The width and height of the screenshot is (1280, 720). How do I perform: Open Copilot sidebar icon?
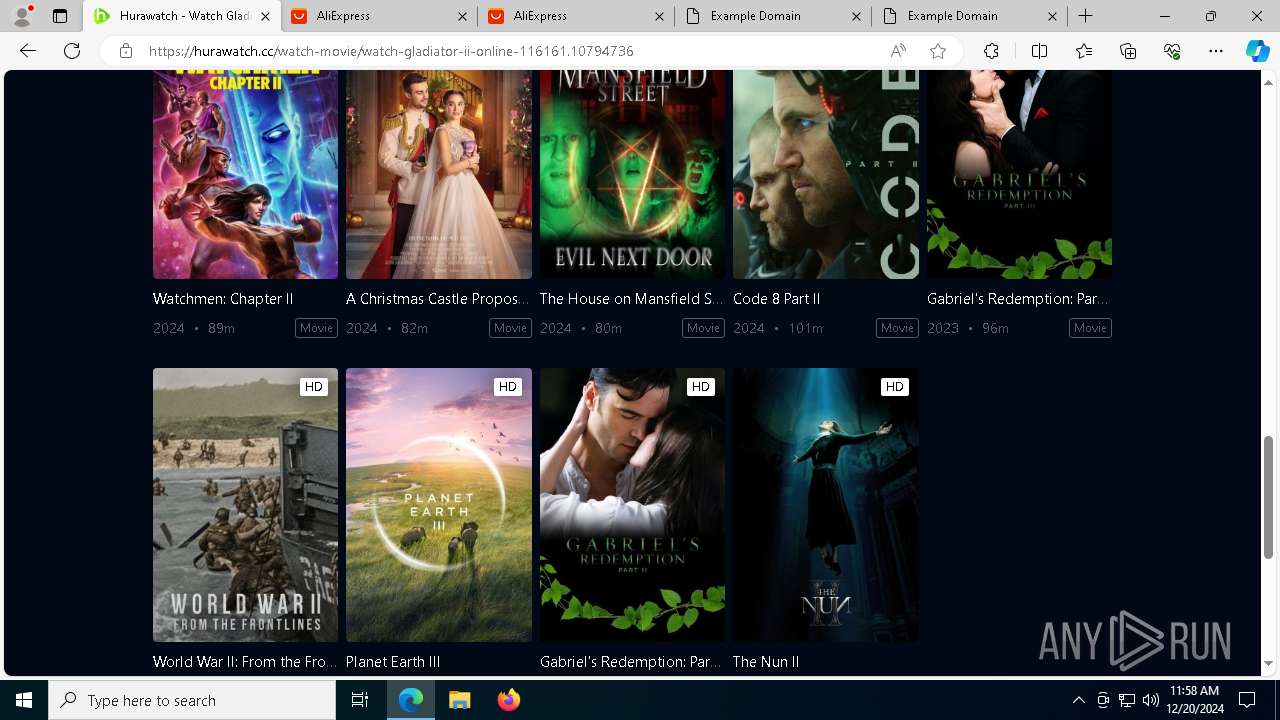tap(1257, 51)
